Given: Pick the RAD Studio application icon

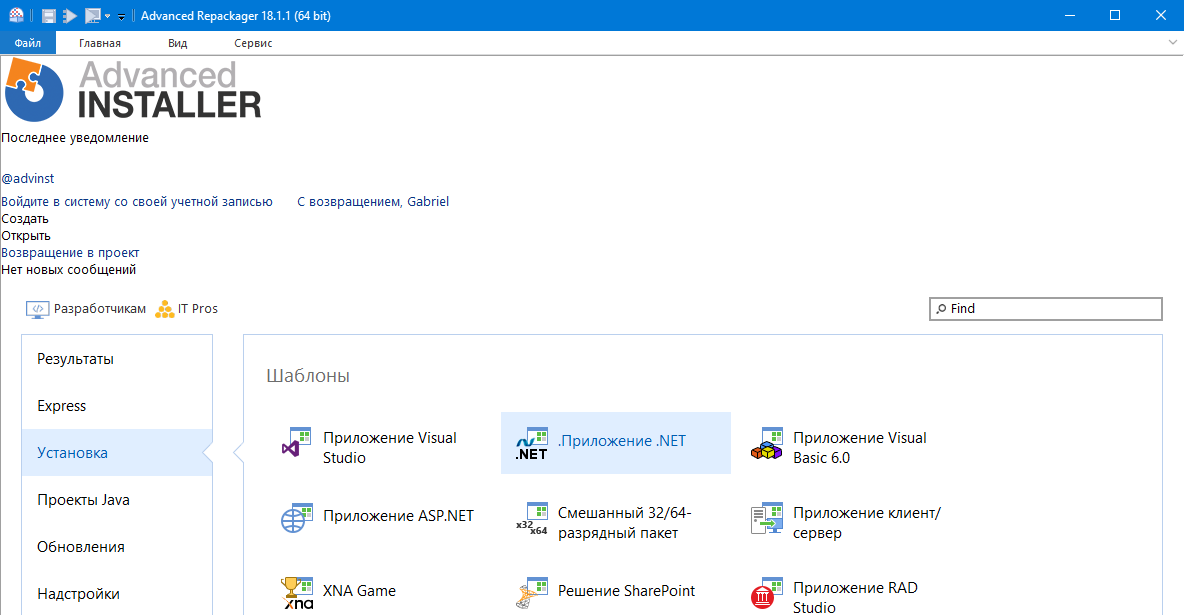Looking at the screenshot, I should [x=766, y=593].
